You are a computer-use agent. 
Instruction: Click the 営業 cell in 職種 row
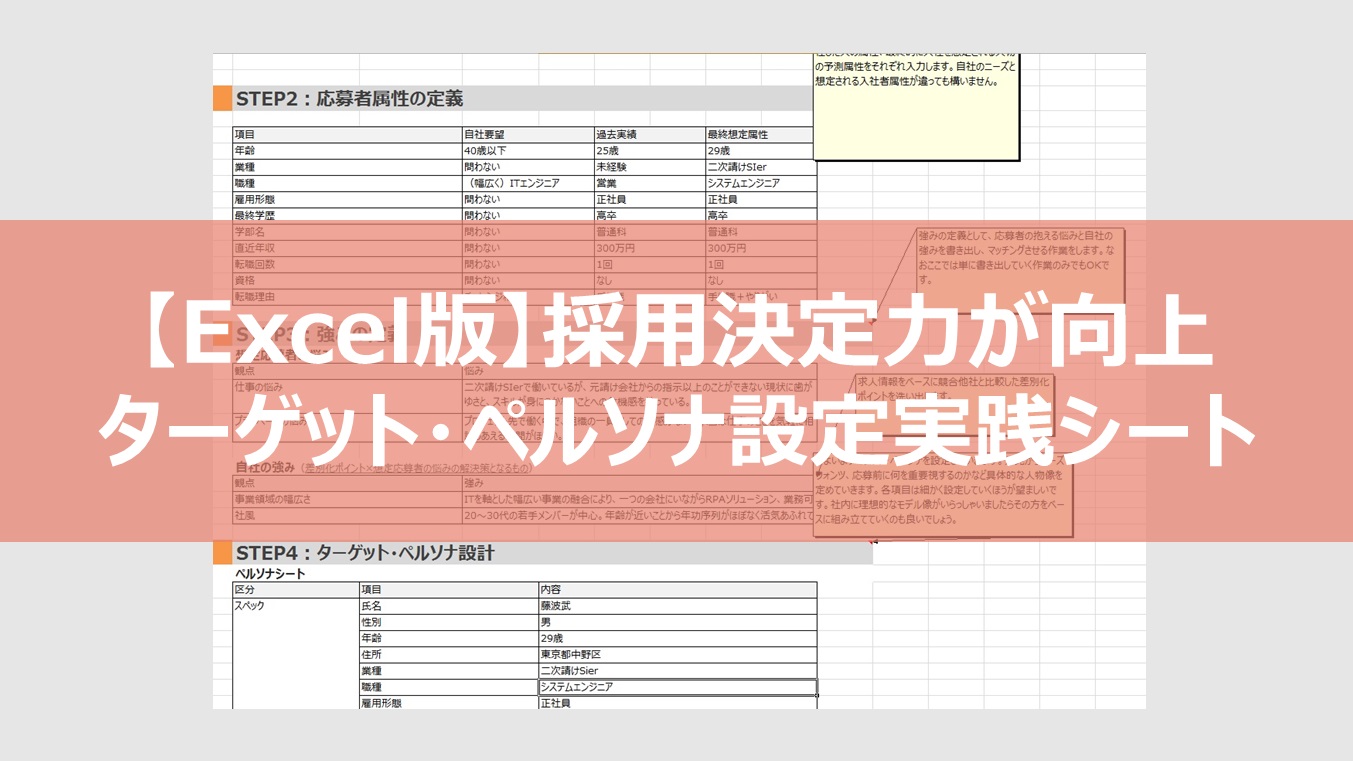coord(648,183)
